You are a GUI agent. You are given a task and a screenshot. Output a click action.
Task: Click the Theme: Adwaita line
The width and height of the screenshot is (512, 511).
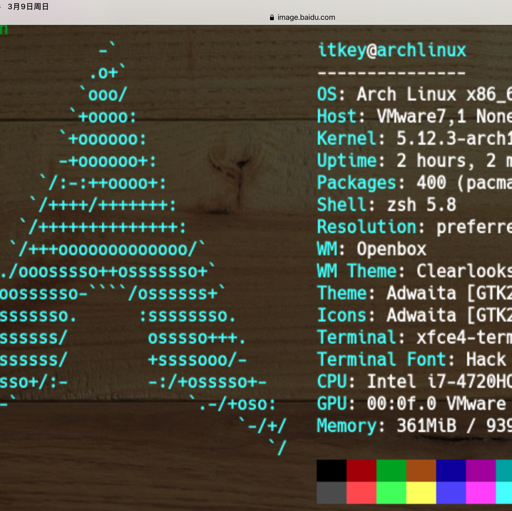[414, 293]
